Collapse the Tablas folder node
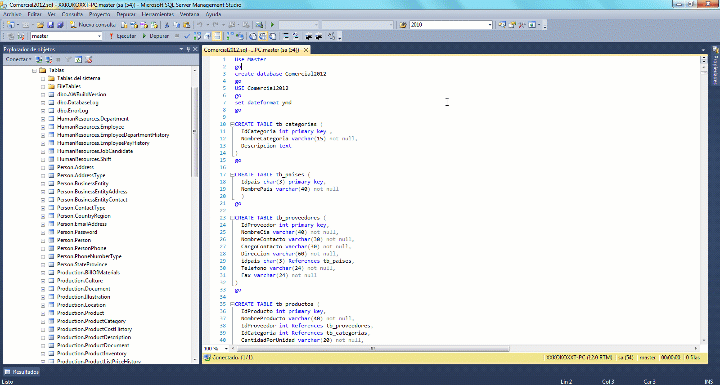This screenshot has height=385, width=720. click(x=34, y=70)
